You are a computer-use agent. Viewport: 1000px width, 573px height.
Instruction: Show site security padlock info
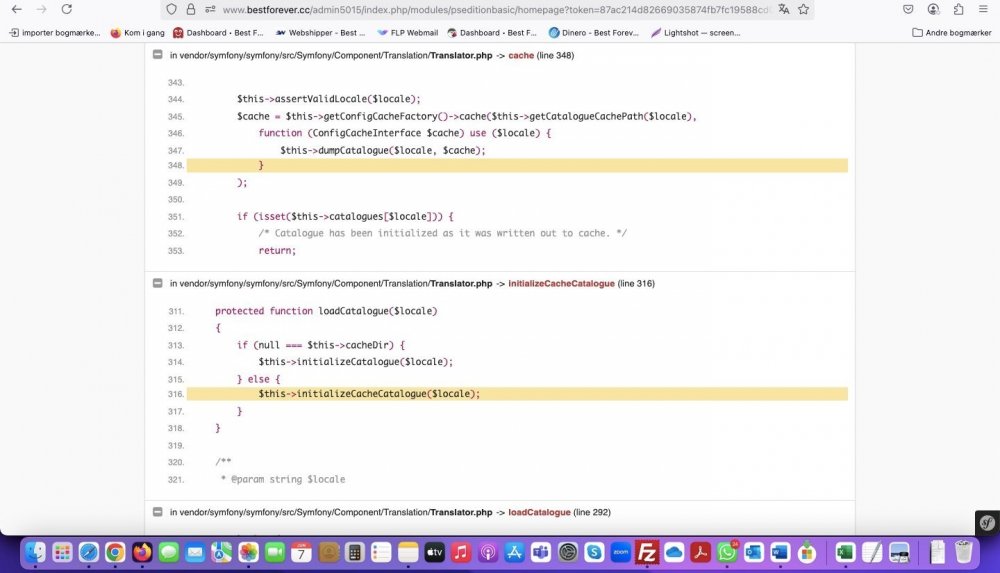[191, 10]
